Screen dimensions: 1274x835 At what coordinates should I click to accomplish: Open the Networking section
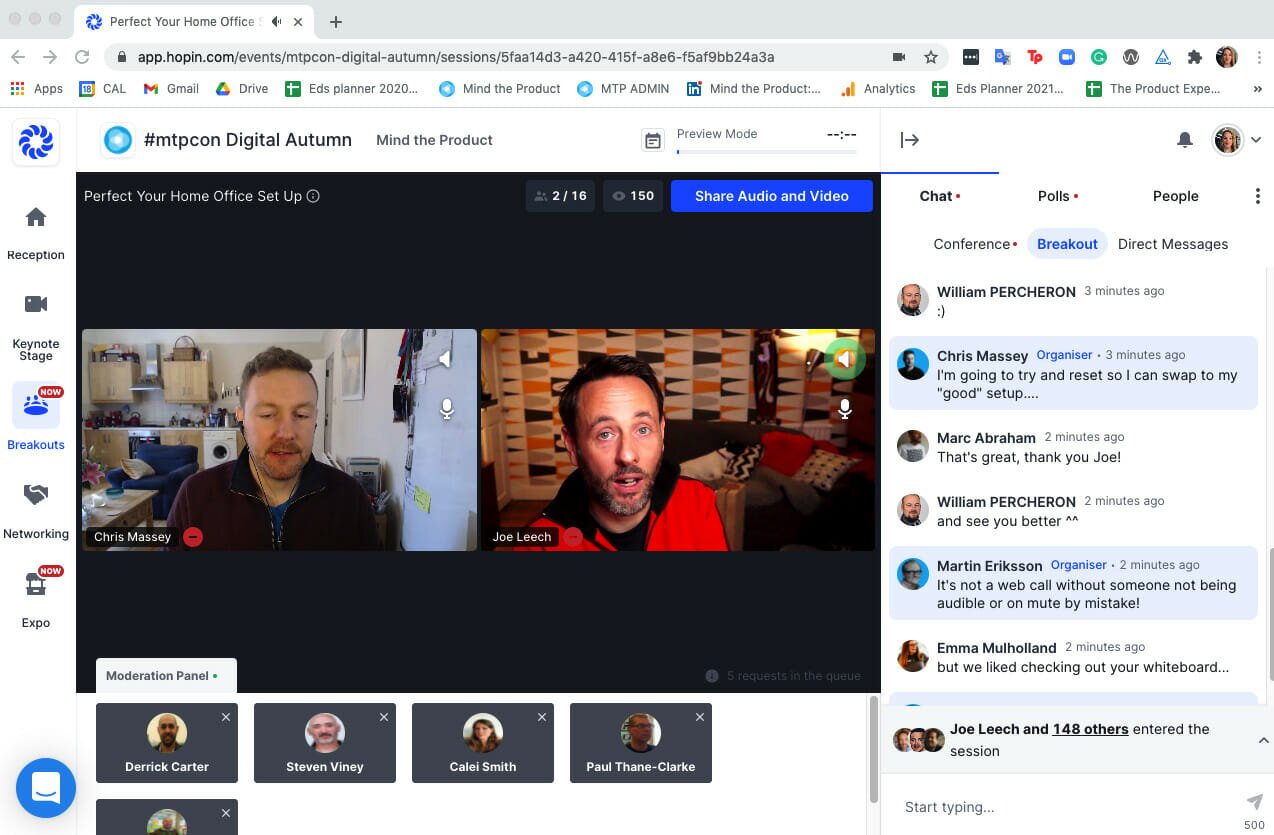(36, 508)
